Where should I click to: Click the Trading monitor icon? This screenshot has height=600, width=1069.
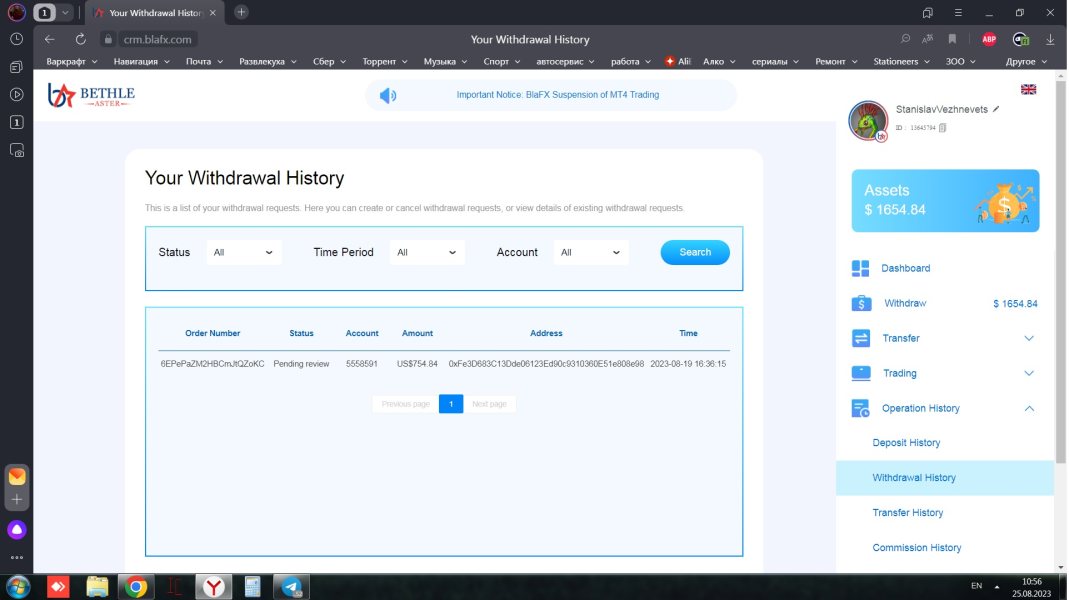(x=861, y=373)
